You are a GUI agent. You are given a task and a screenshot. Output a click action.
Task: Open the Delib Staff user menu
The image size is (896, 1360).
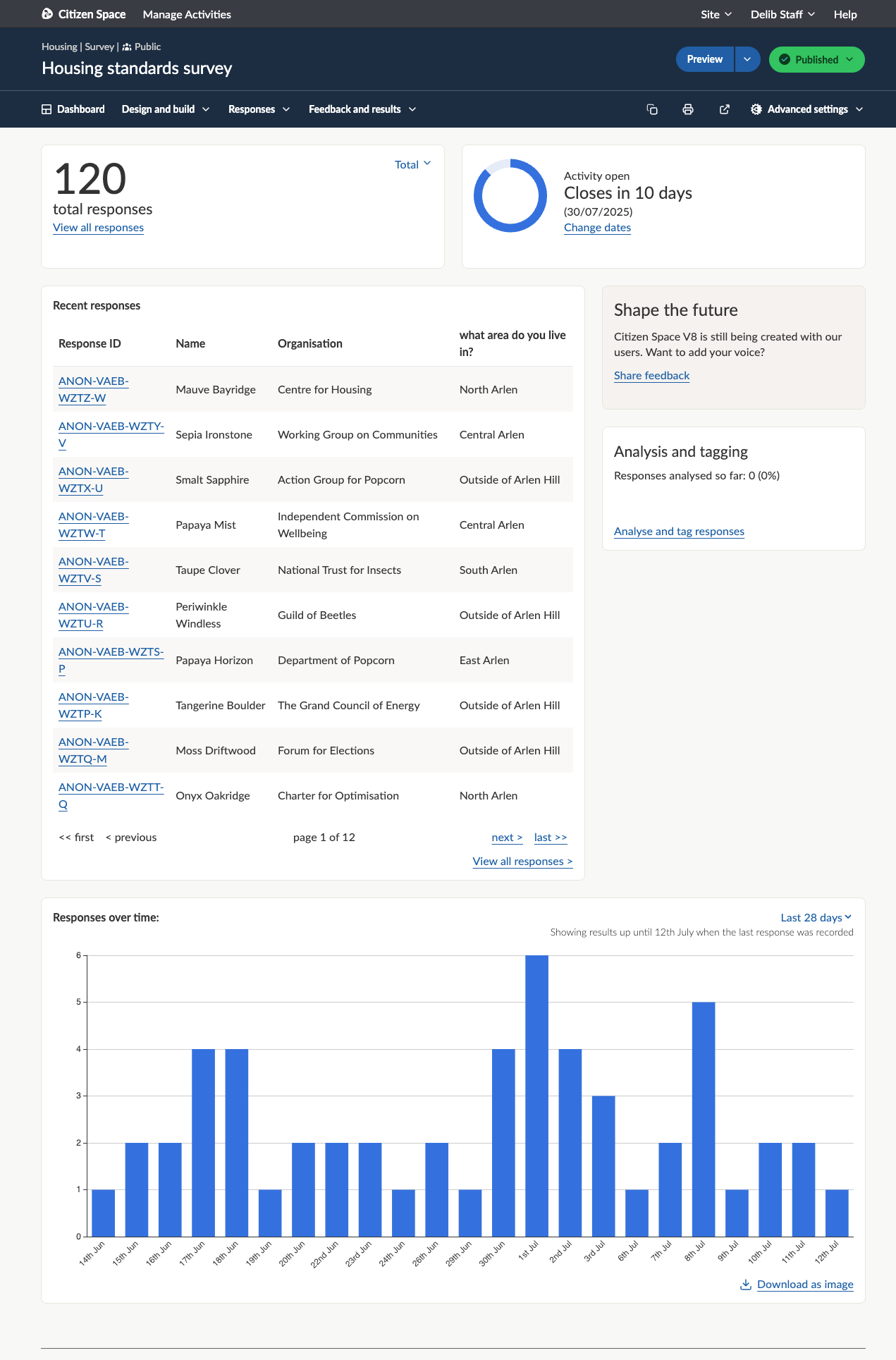(783, 14)
